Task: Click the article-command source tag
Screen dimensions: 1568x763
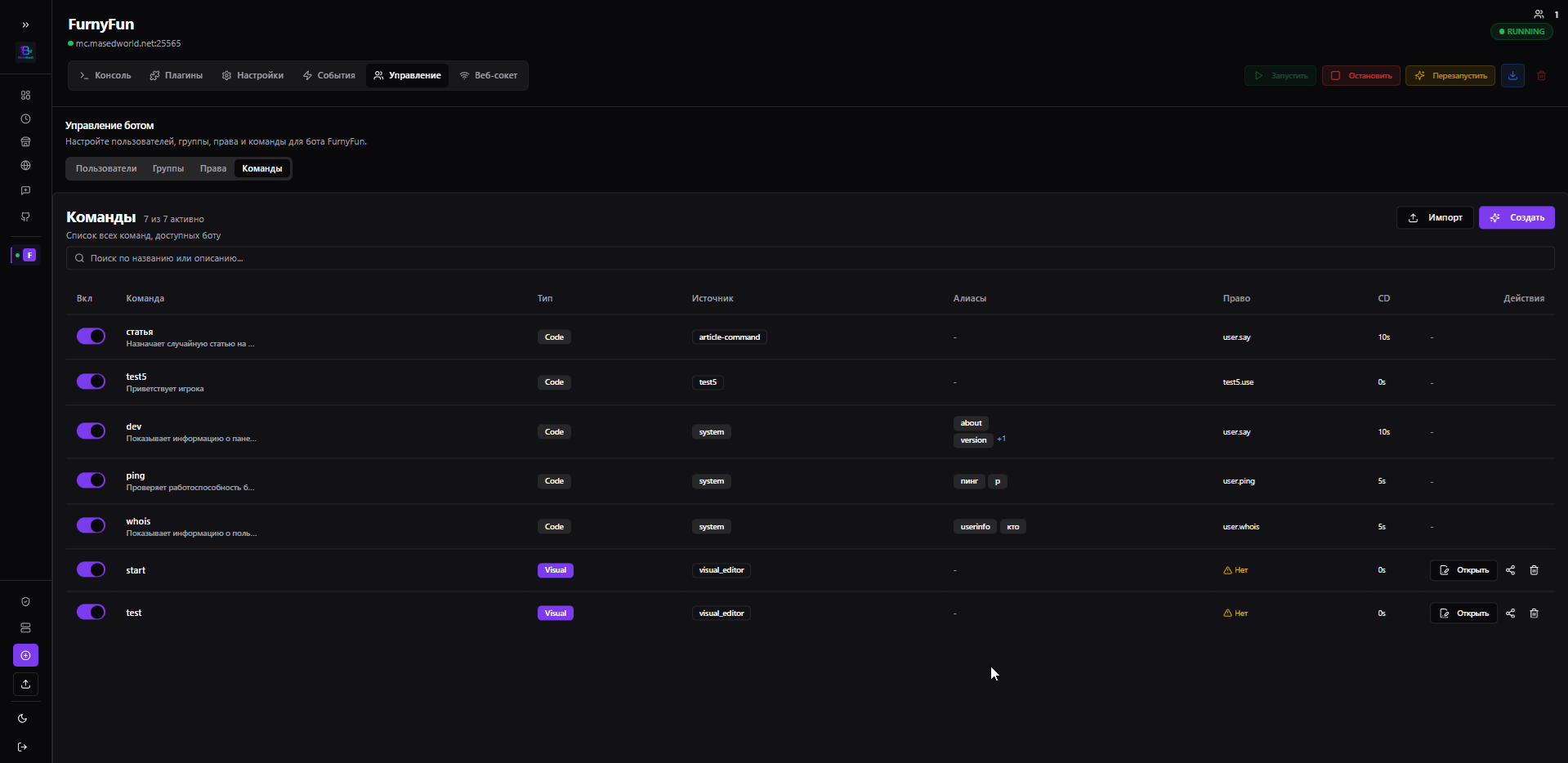Action: 730,337
